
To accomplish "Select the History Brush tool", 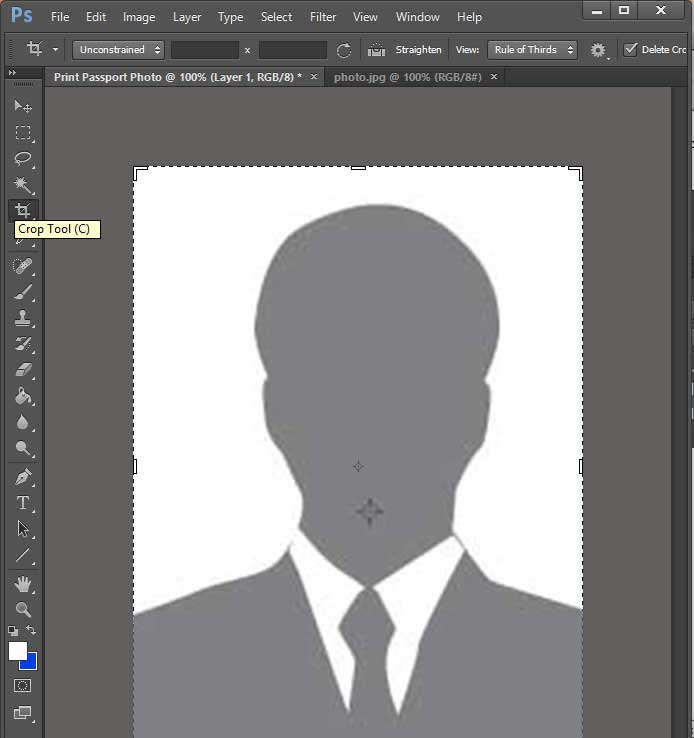I will tap(23, 344).
